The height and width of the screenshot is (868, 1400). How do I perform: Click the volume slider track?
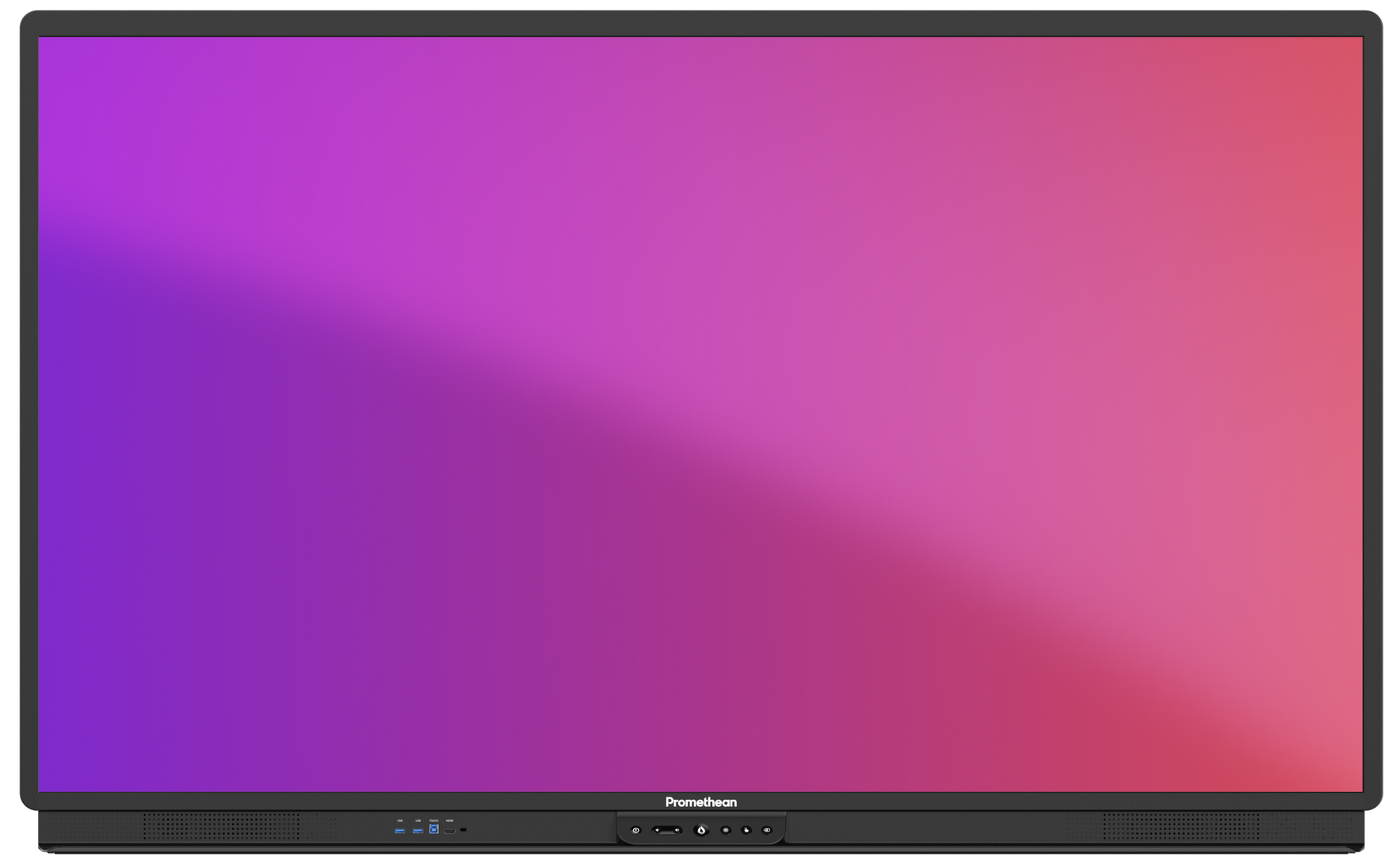click(x=667, y=831)
